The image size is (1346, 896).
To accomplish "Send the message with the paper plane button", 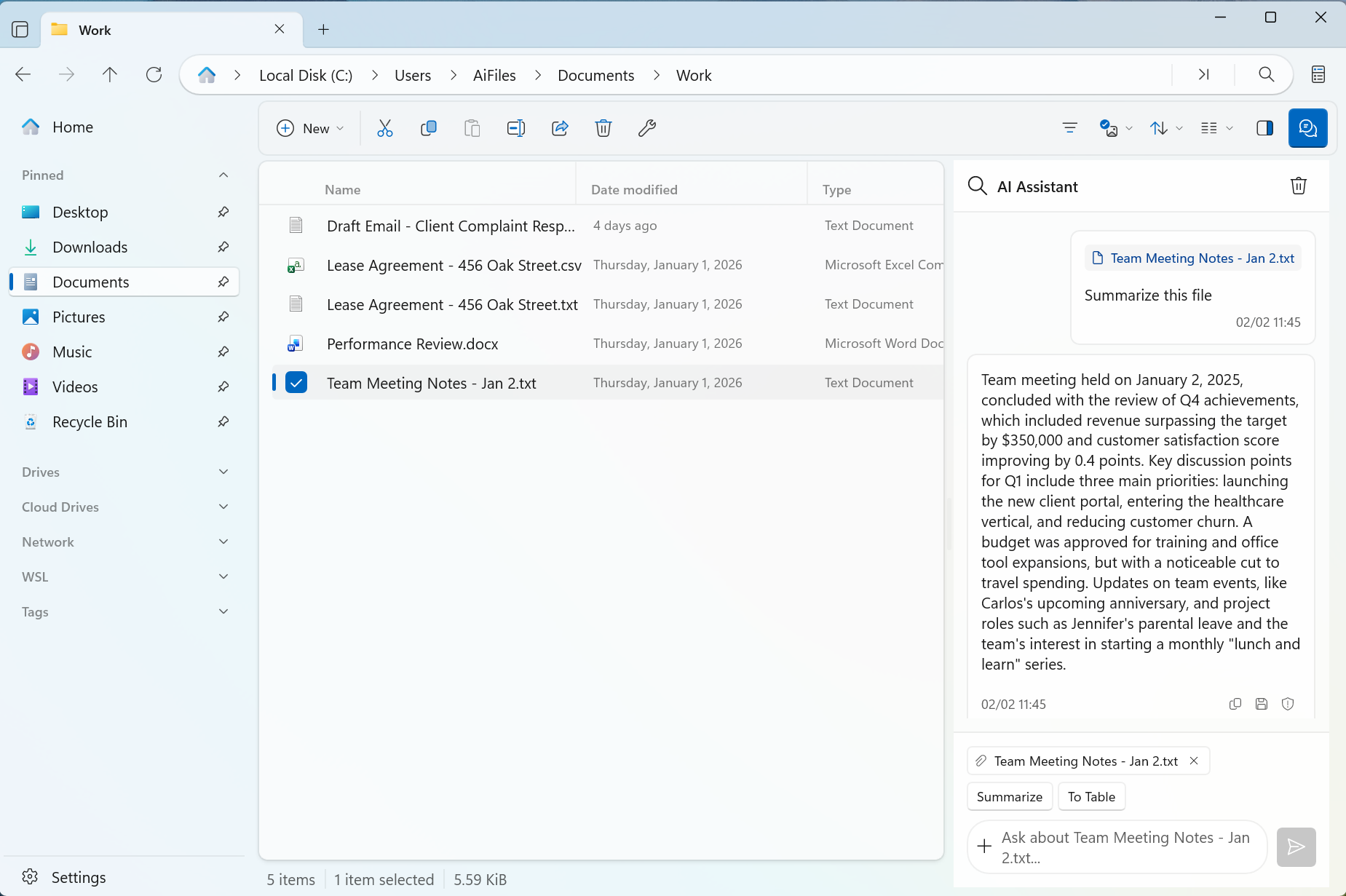I will click(x=1296, y=847).
